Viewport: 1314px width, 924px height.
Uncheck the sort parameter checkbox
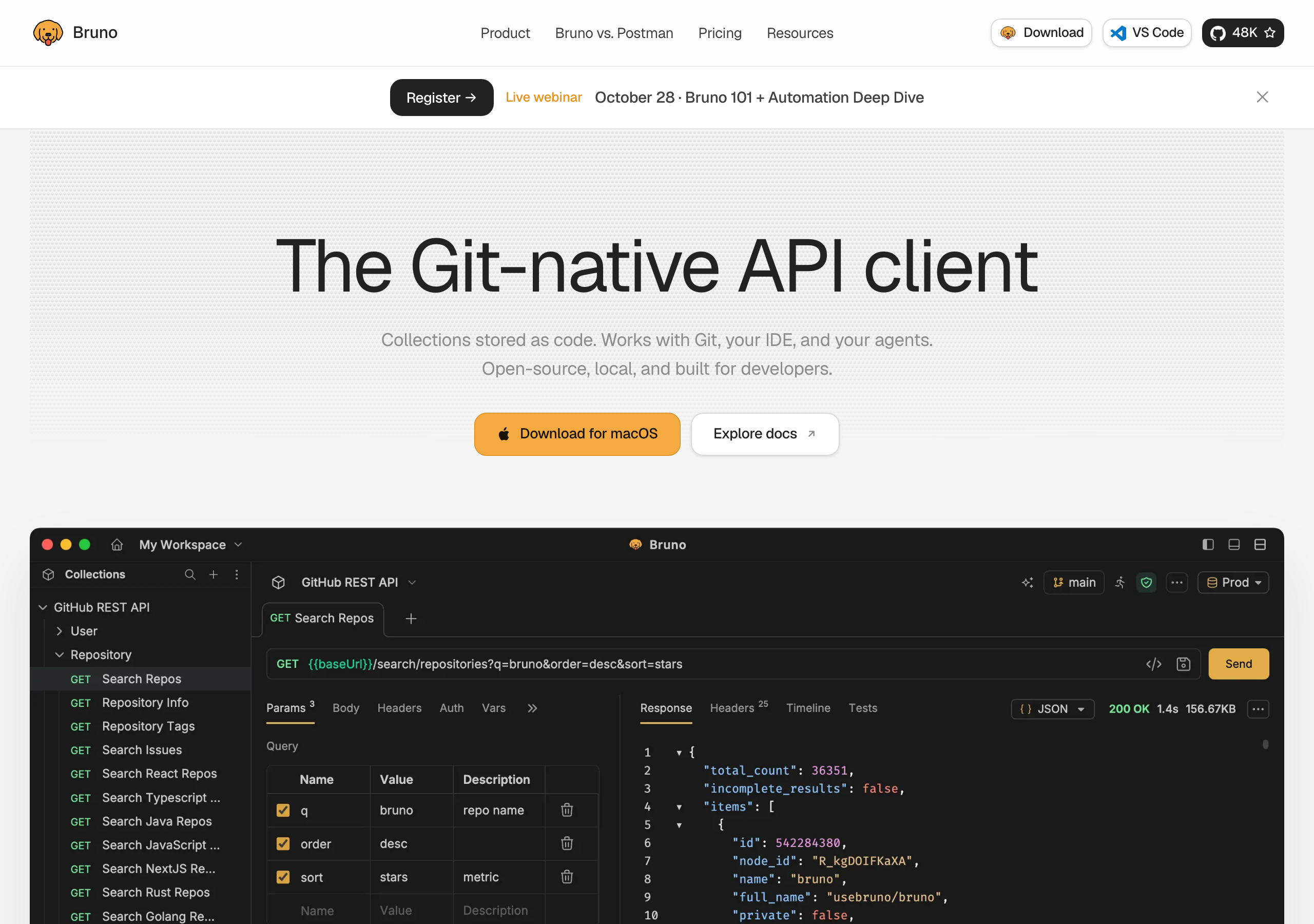coord(283,876)
